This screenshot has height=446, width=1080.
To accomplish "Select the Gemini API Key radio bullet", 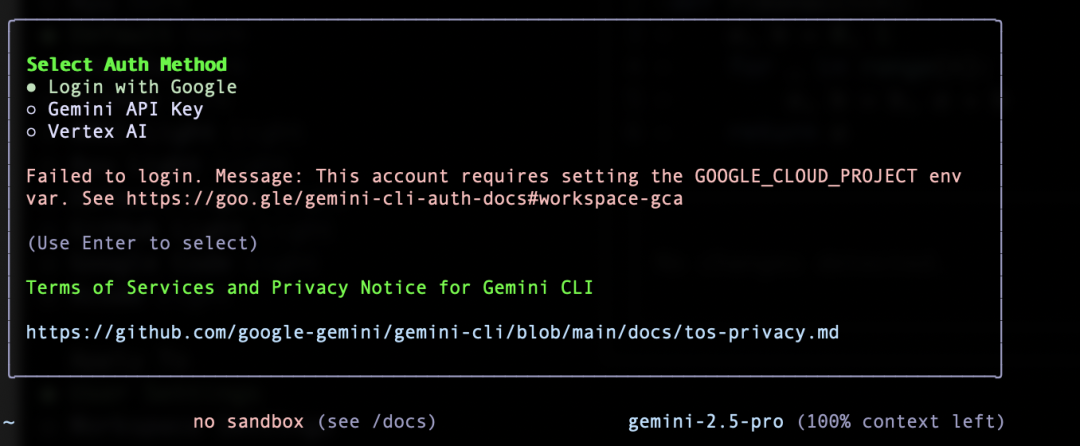I will pyautogui.click(x=31, y=109).
